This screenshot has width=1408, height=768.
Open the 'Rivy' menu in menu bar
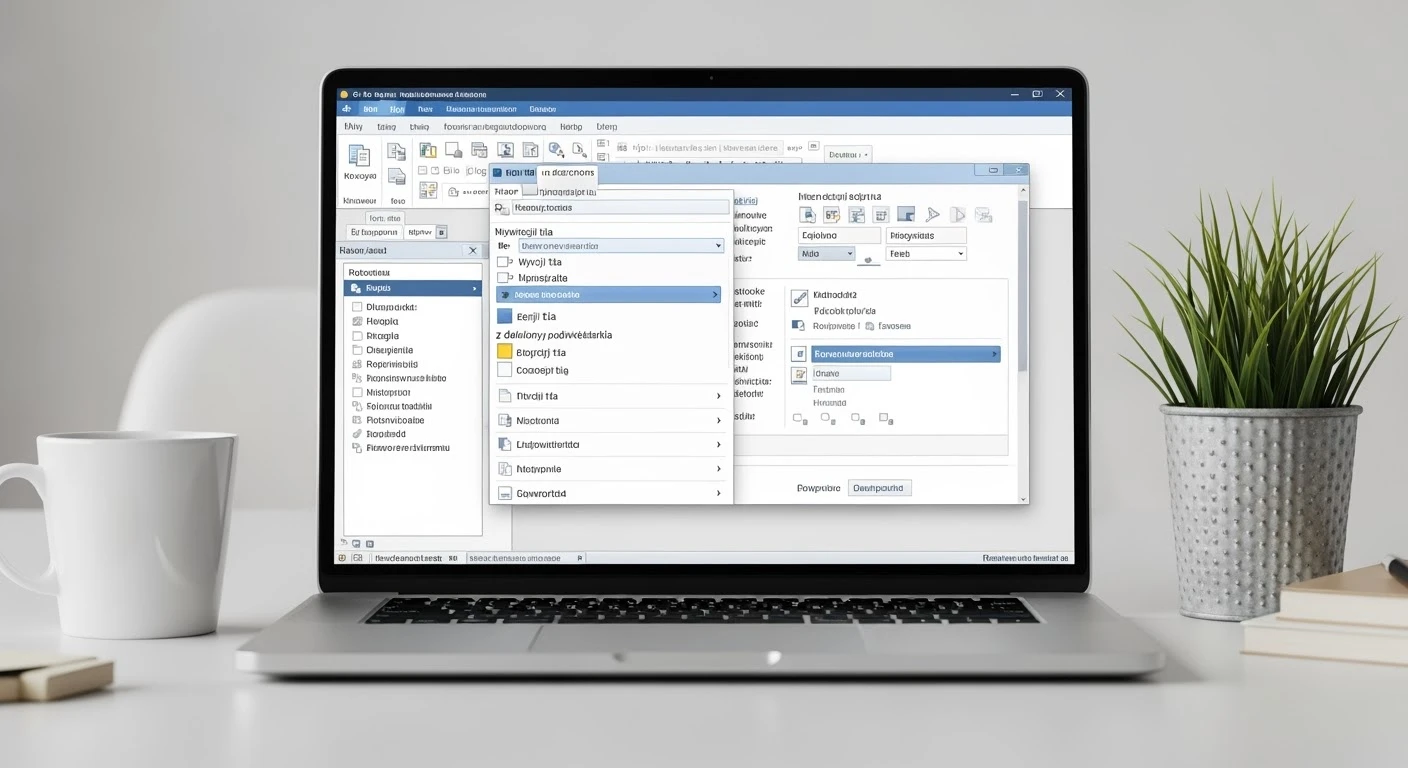coord(353,127)
